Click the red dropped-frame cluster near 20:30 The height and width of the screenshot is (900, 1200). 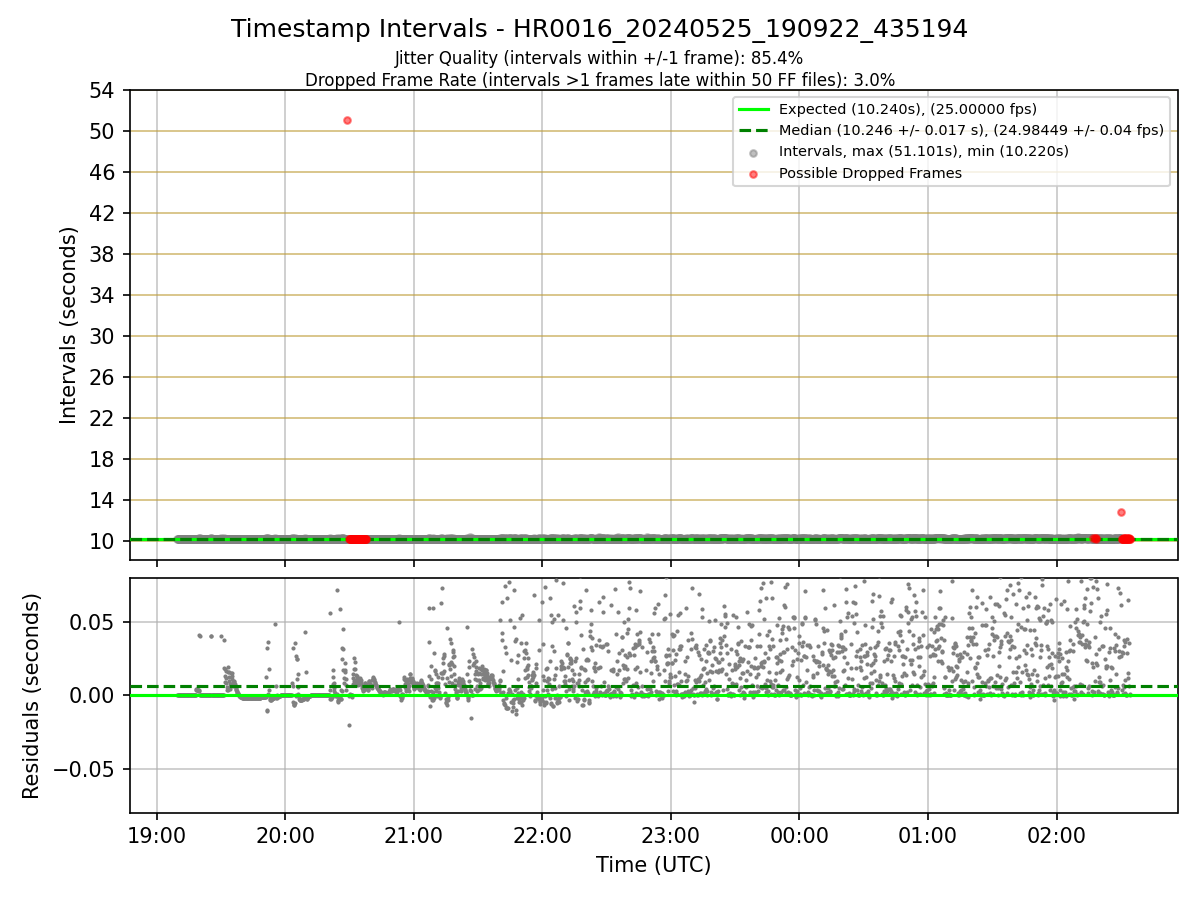pos(358,539)
